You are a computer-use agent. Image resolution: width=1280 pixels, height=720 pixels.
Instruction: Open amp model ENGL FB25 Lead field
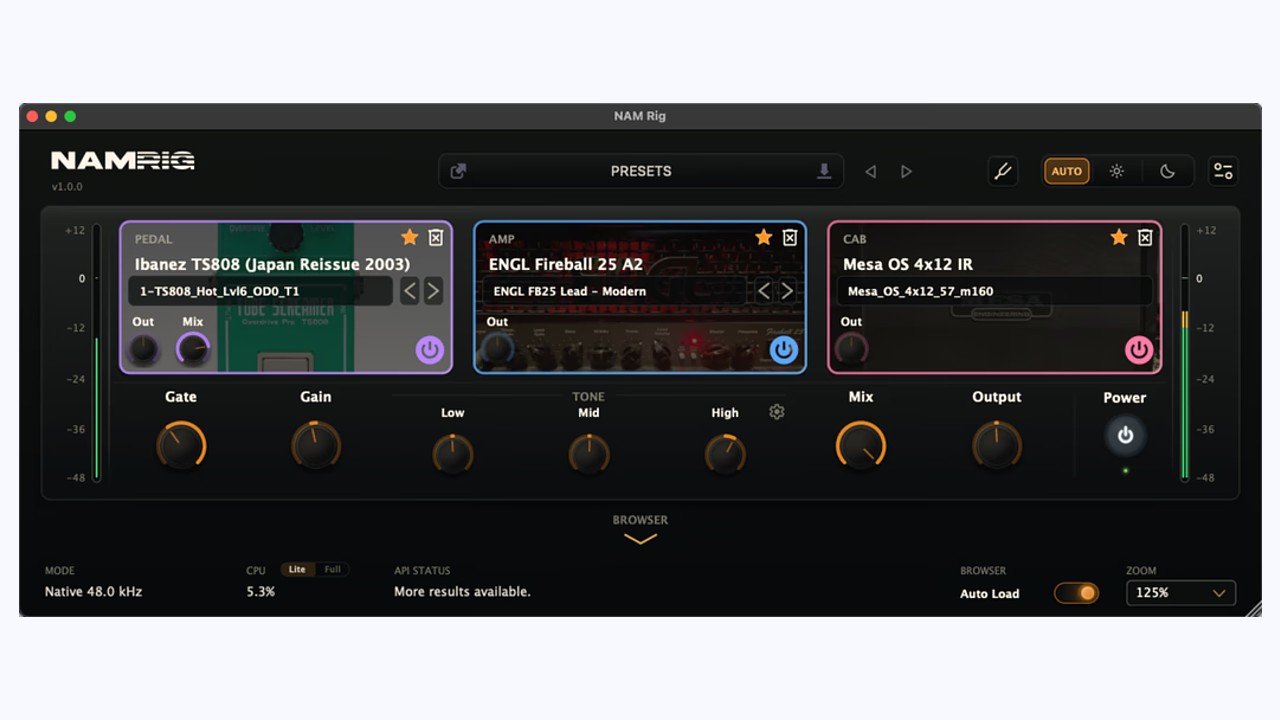(x=615, y=291)
